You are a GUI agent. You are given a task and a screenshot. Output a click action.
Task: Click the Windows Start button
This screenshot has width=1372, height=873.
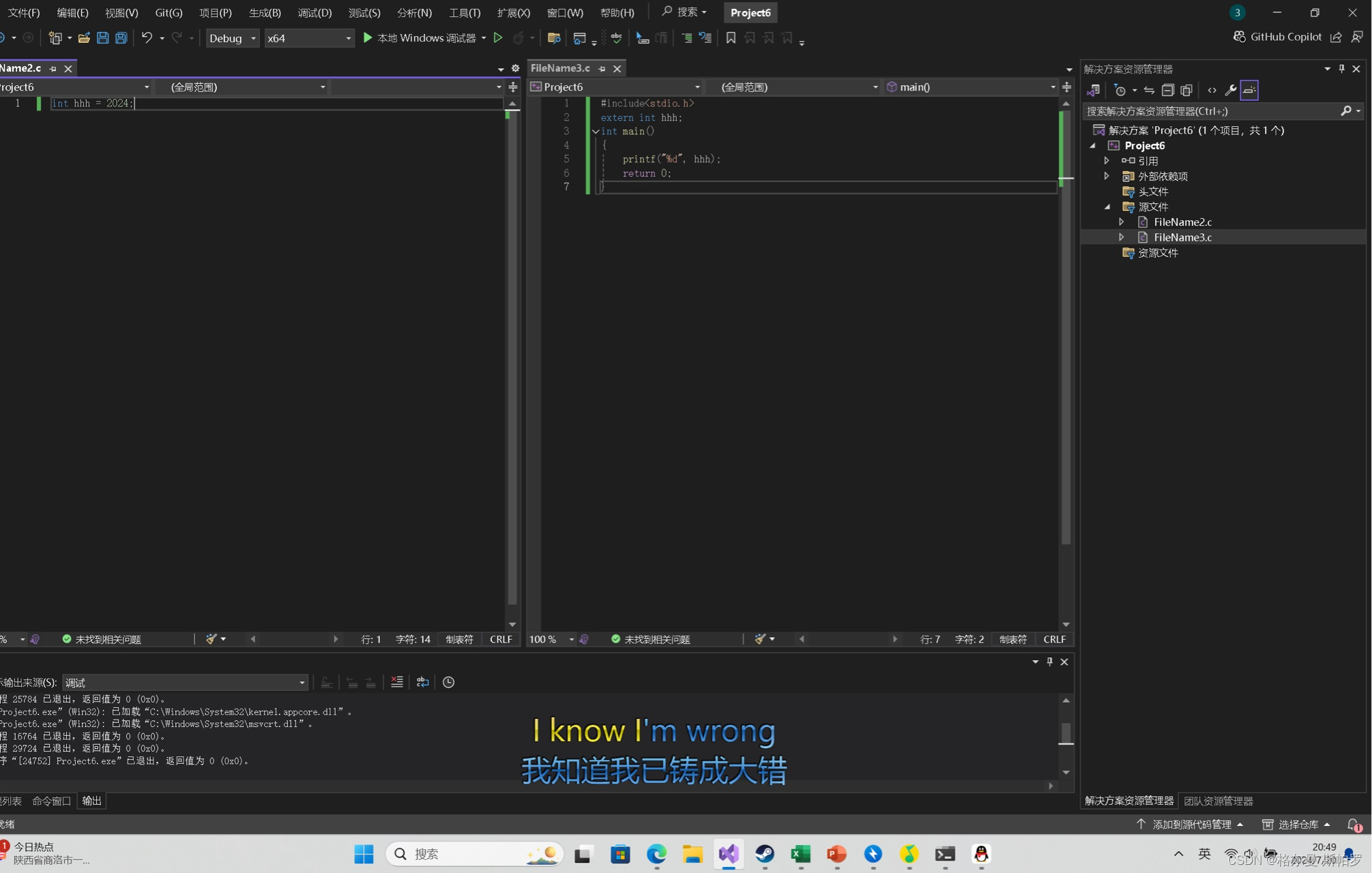tap(364, 854)
